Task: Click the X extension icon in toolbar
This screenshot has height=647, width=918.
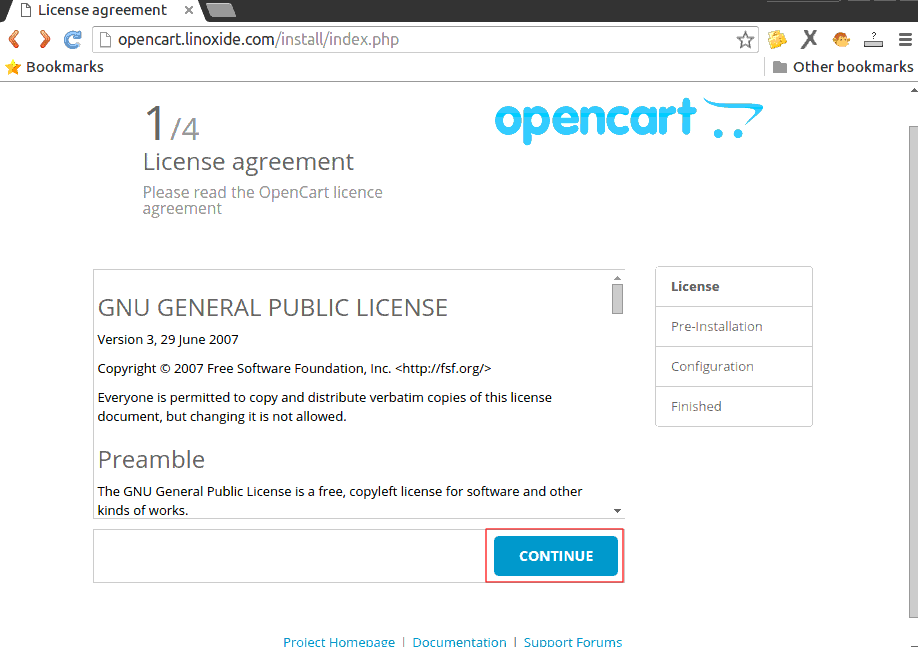Action: [x=809, y=39]
